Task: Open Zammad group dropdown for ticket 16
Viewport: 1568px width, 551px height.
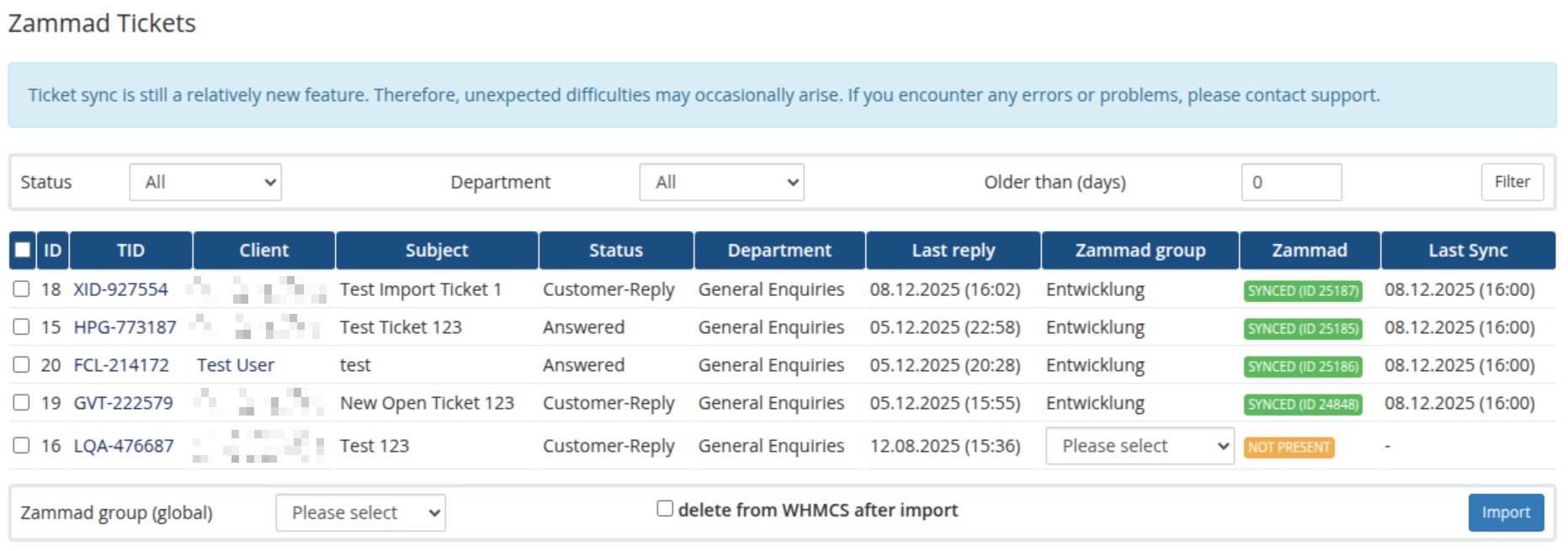Action: click(x=1140, y=446)
